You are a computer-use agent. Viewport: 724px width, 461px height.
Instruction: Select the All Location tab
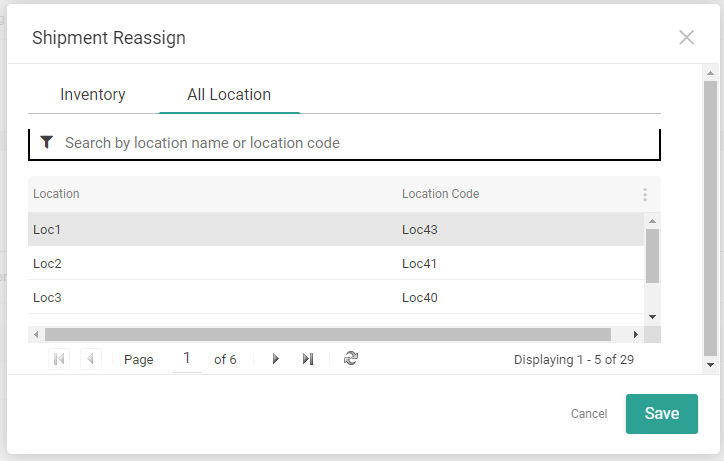[229, 94]
